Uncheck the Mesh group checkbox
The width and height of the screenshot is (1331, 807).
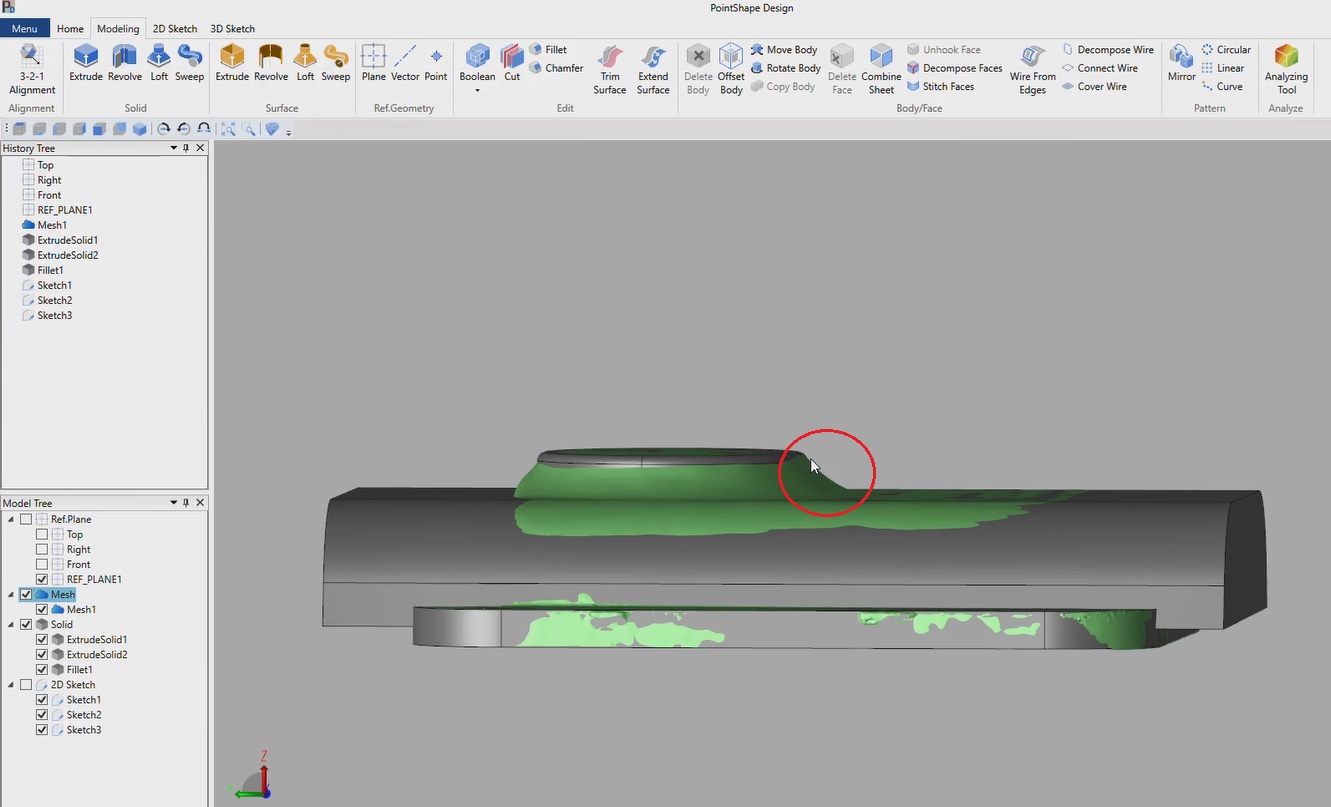coord(26,594)
